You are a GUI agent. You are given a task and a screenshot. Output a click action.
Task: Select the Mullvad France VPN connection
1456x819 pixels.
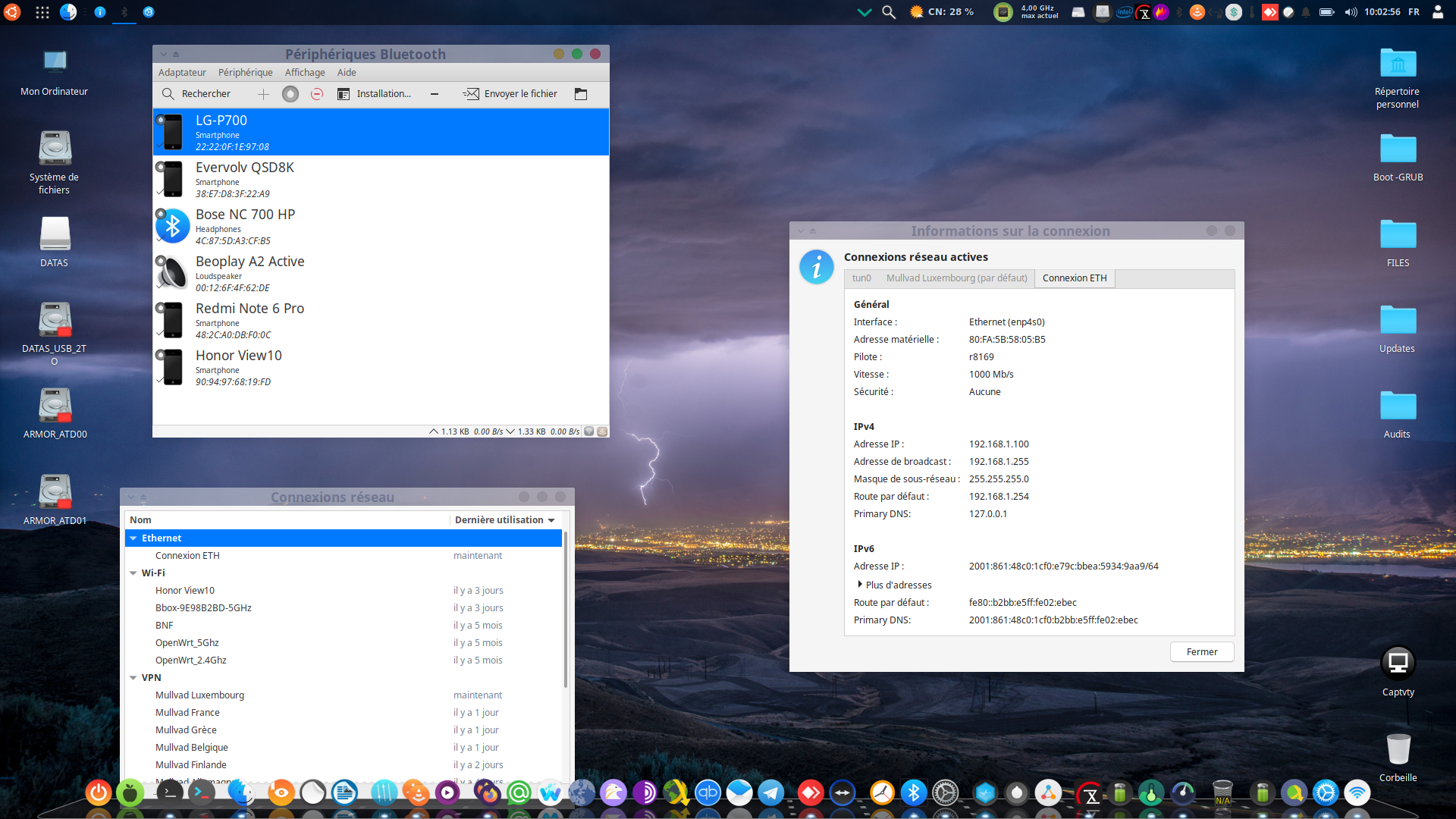tap(187, 713)
